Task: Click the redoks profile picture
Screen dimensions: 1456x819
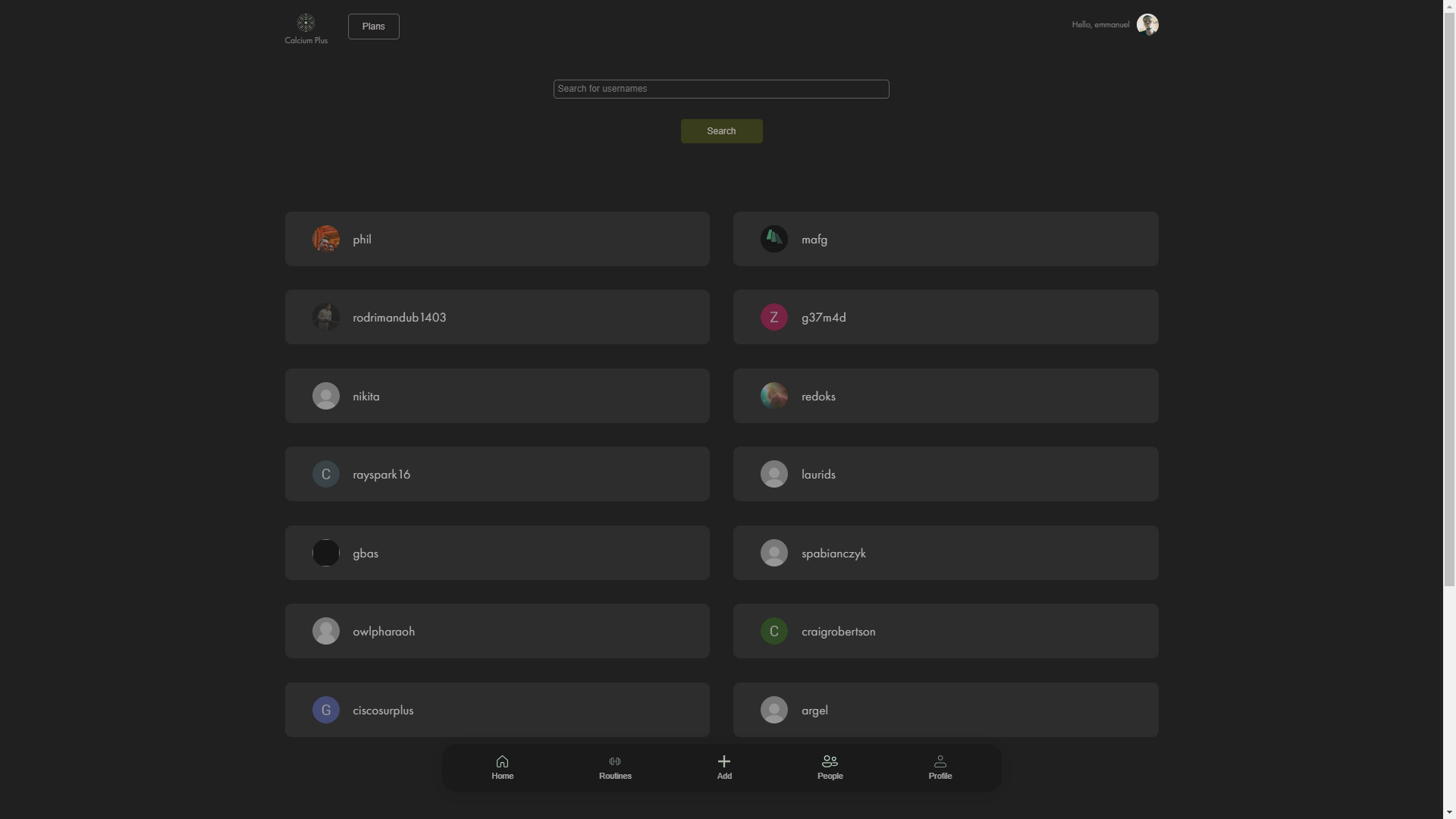Action: [x=773, y=396]
